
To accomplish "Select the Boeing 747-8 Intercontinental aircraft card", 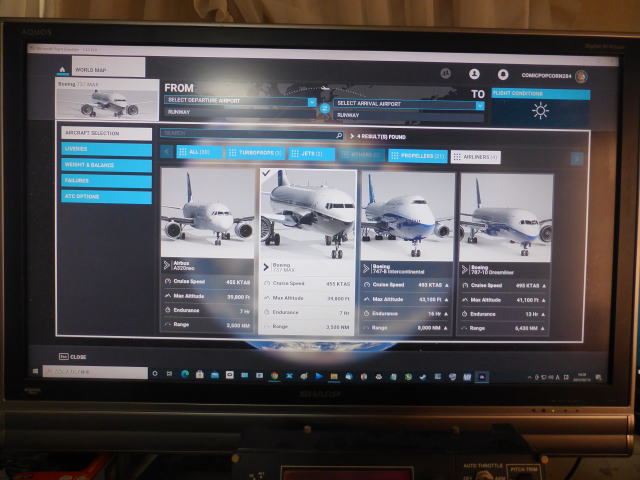I will pyautogui.click(x=407, y=252).
